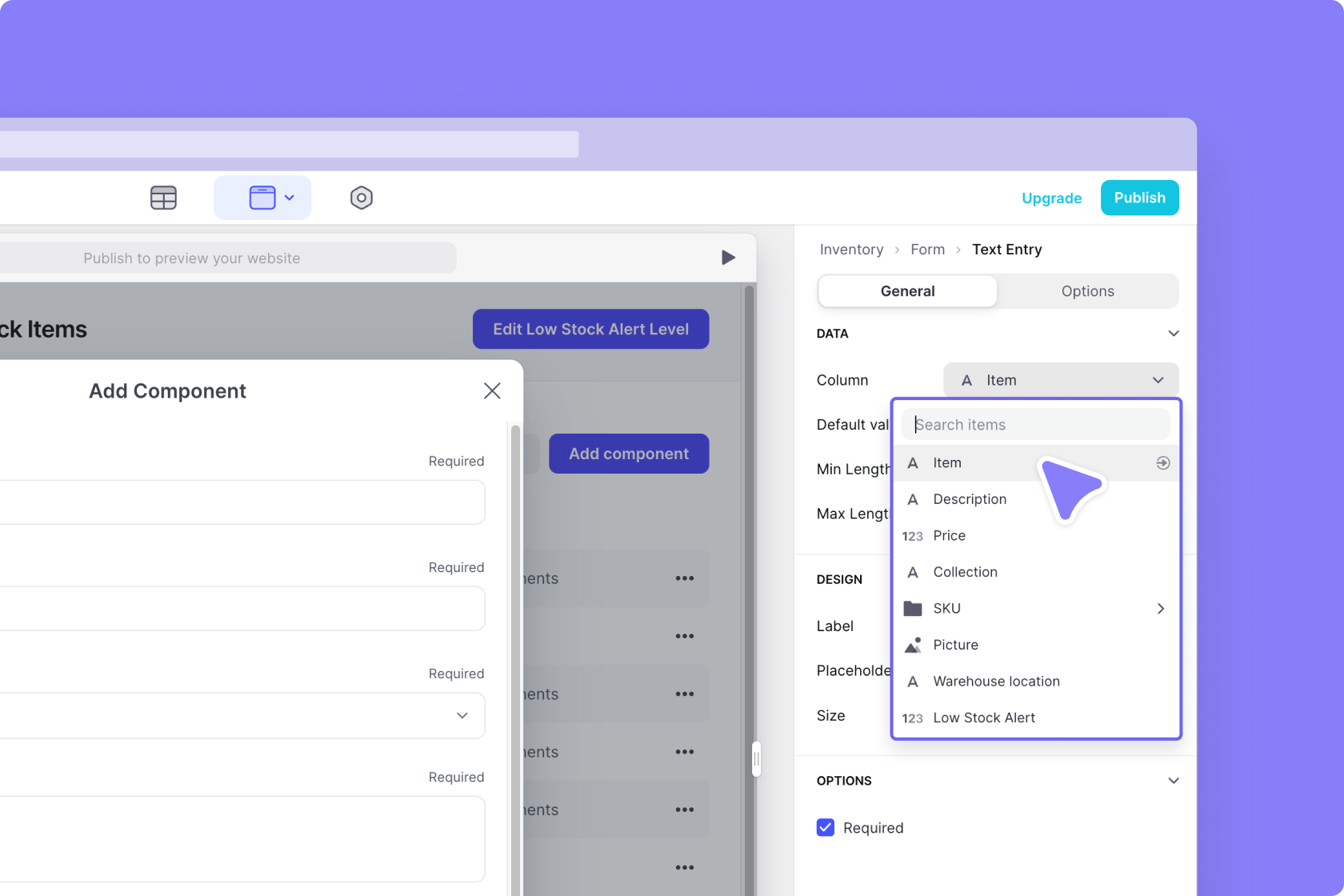The width and height of the screenshot is (1344, 896).
Task: Click the arrow icon beside Item option
Action: [1163, 463]
